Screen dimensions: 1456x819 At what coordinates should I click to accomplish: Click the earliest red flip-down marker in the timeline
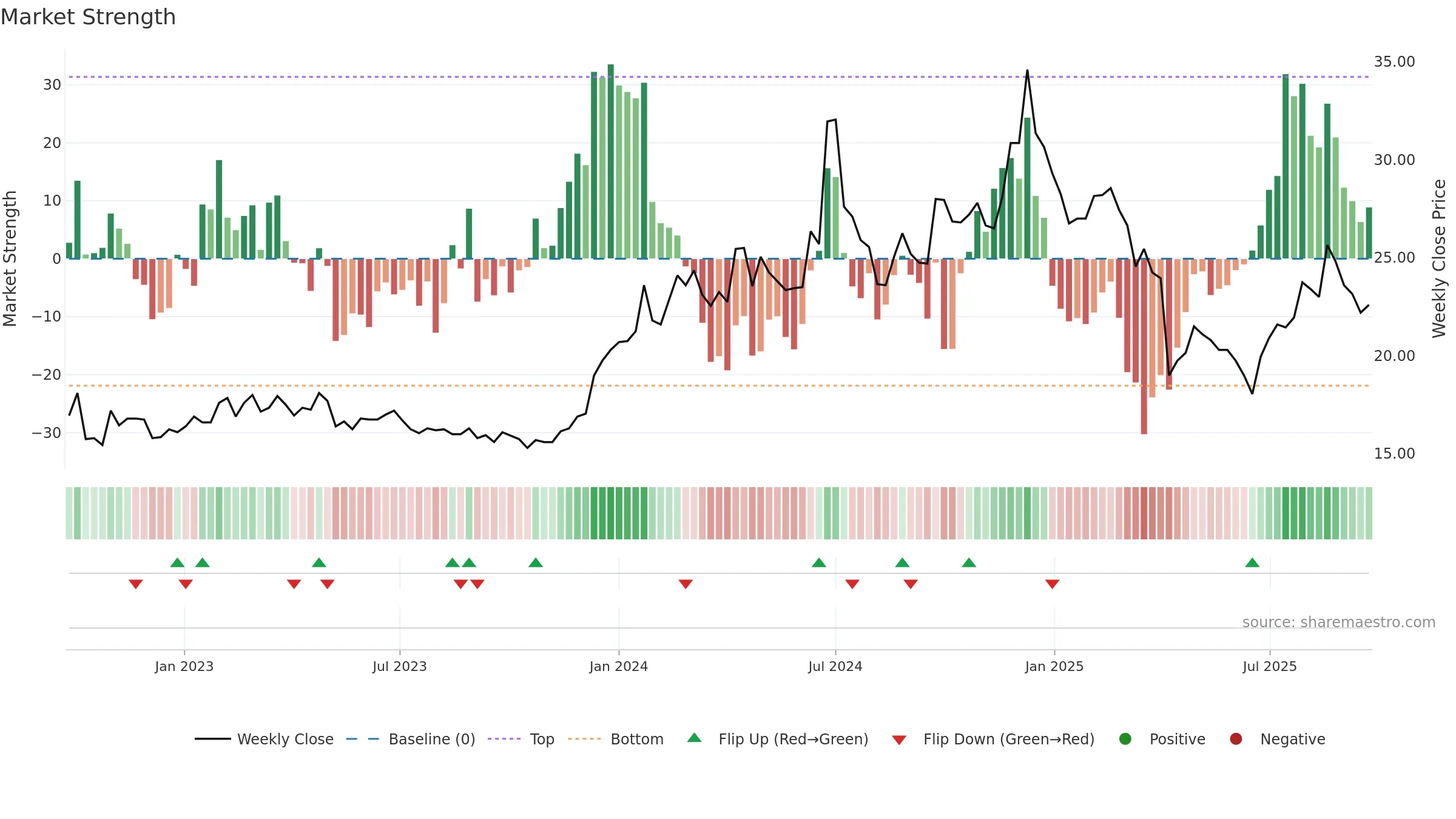point(136,584)
